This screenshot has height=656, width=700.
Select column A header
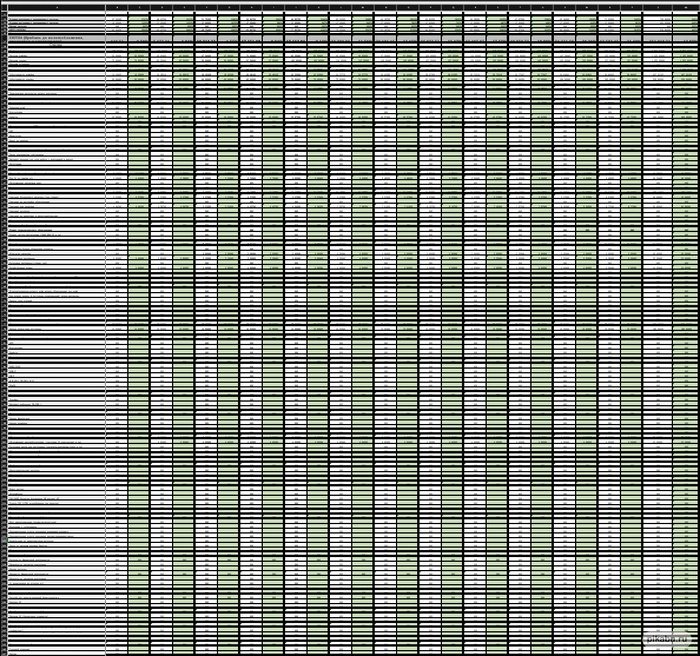tap(57, 7)
